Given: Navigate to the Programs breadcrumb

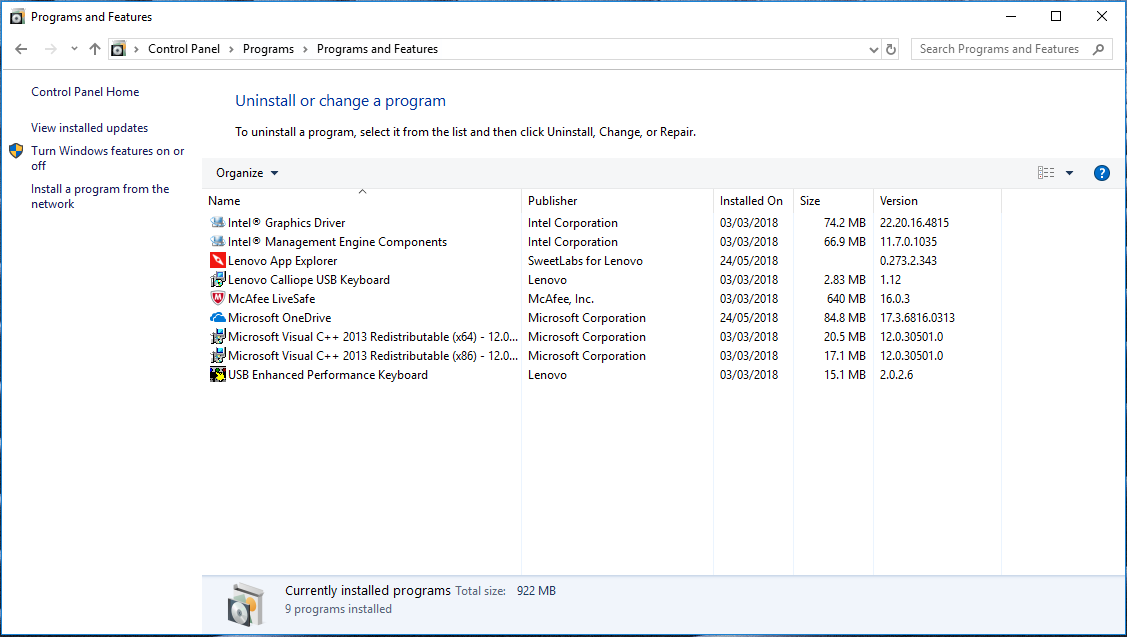Looking at the screenshot, I should (x=268, y=49).
